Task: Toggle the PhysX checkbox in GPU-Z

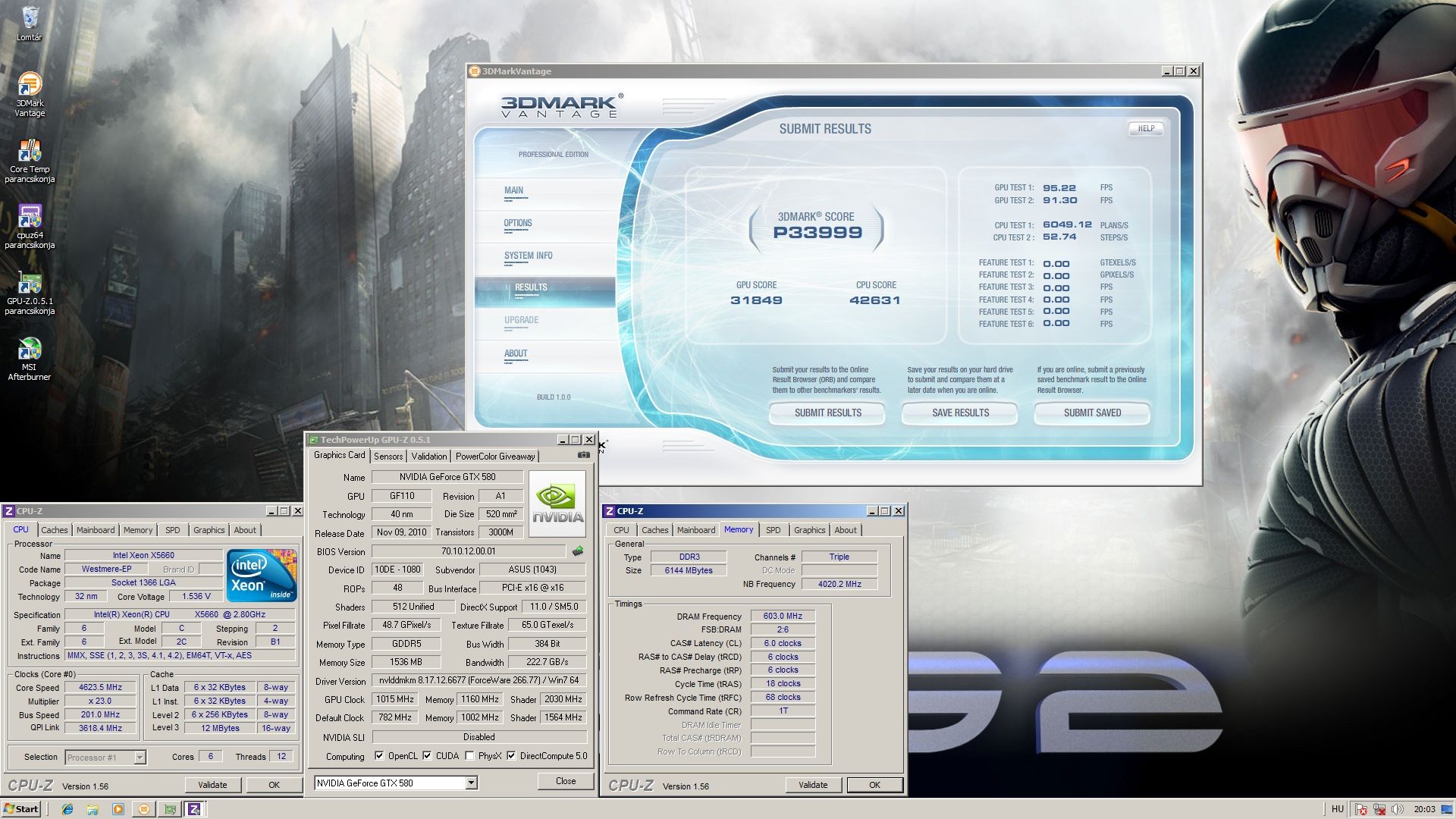Action: pos(469,756)
